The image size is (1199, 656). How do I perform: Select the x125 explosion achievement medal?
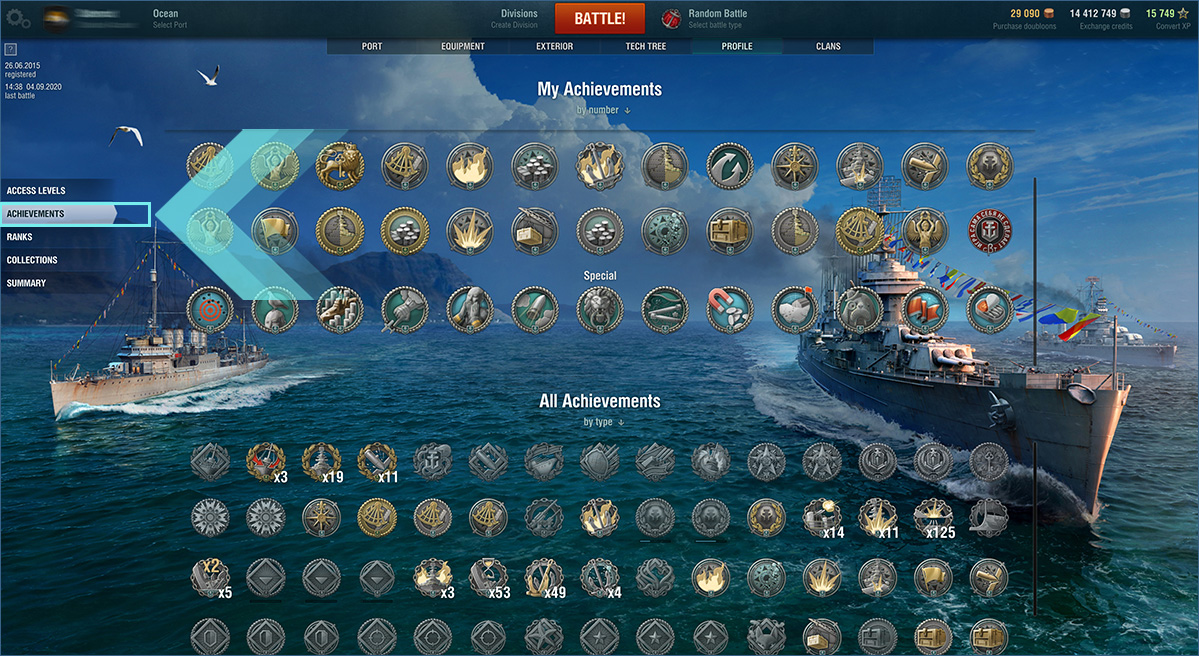[x=934, y=518]
